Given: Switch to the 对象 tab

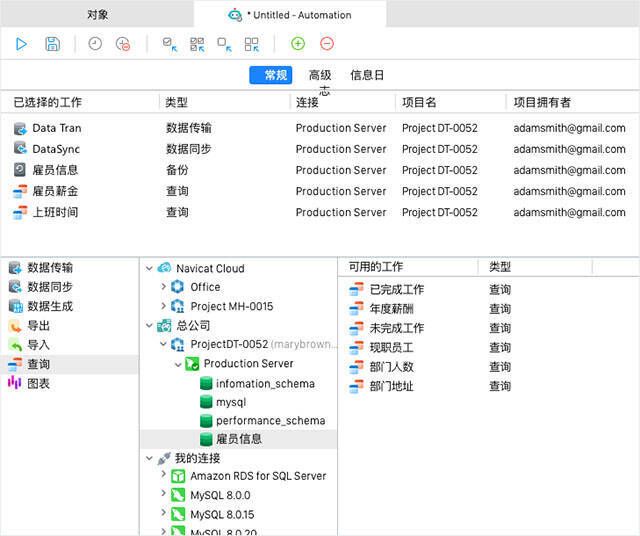Looking at the screenshot, I should pos(97,14).
